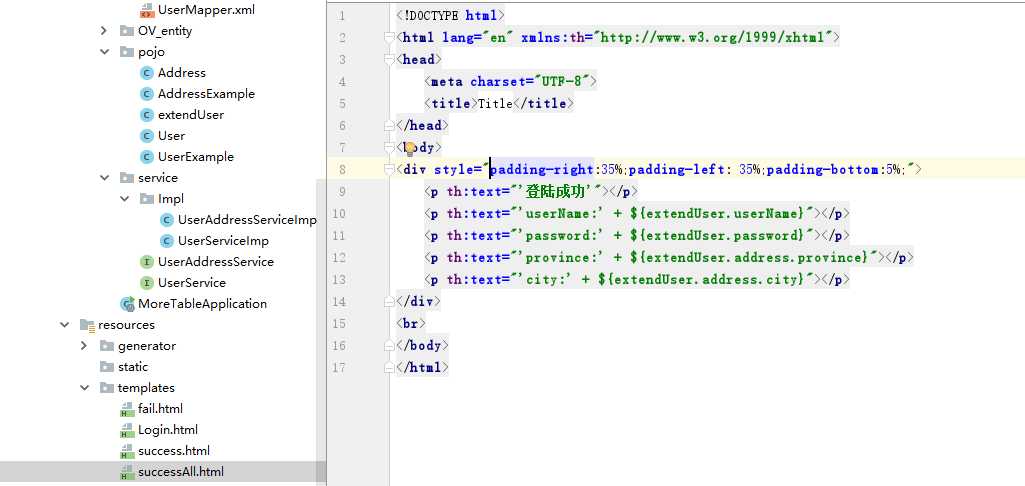Click the generator folder icon
Screen dimensions: 1025x486
107,345
